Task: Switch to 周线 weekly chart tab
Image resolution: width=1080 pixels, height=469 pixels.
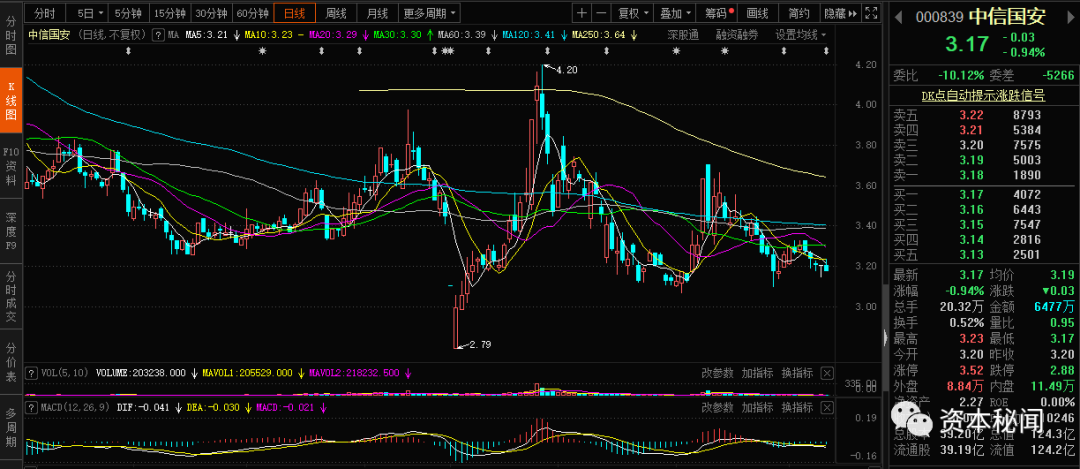Action: (x=335, y=13)
